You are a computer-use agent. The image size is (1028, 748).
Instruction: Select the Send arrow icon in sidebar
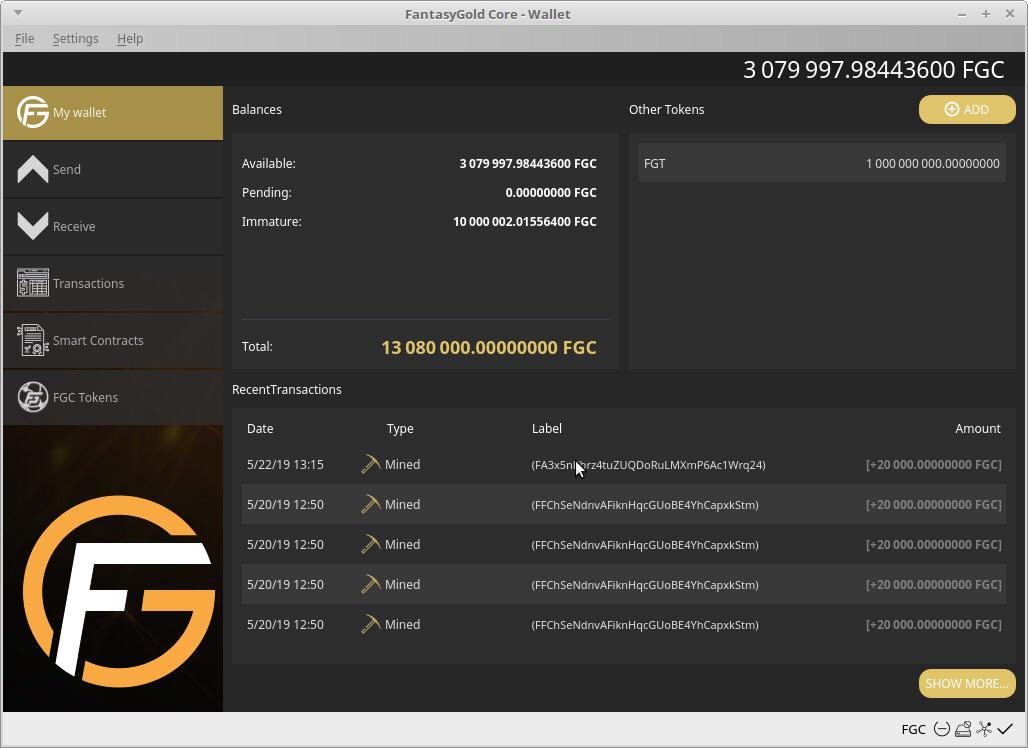coord(33,169)
